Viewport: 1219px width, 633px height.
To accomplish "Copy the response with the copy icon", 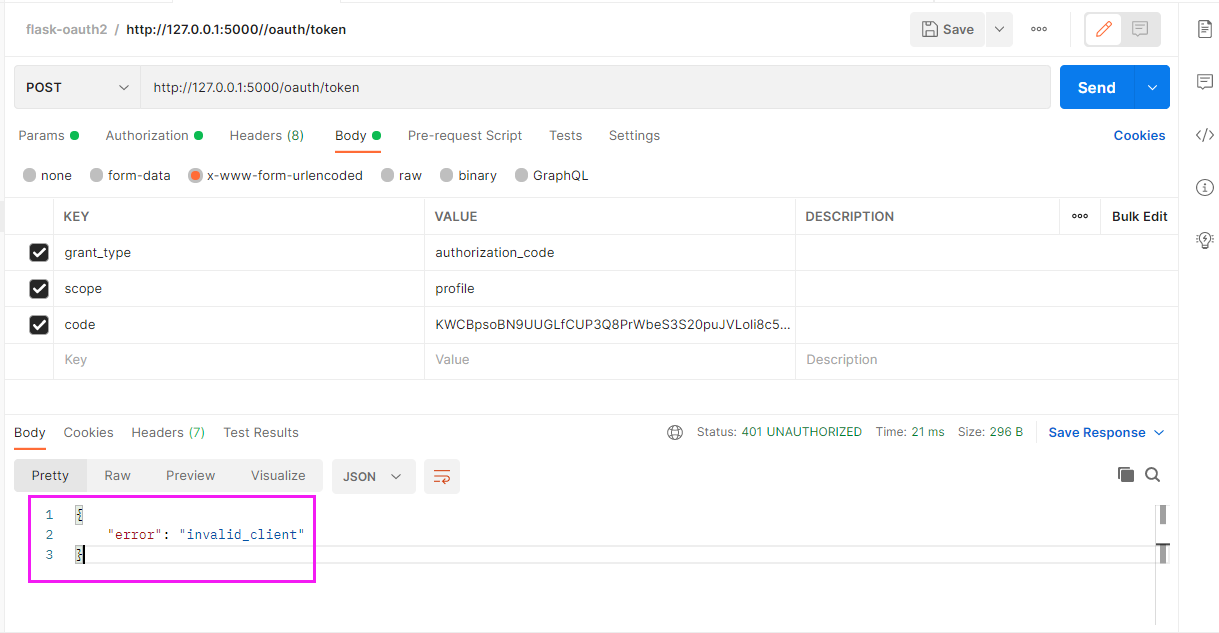I will [1126, 475].
